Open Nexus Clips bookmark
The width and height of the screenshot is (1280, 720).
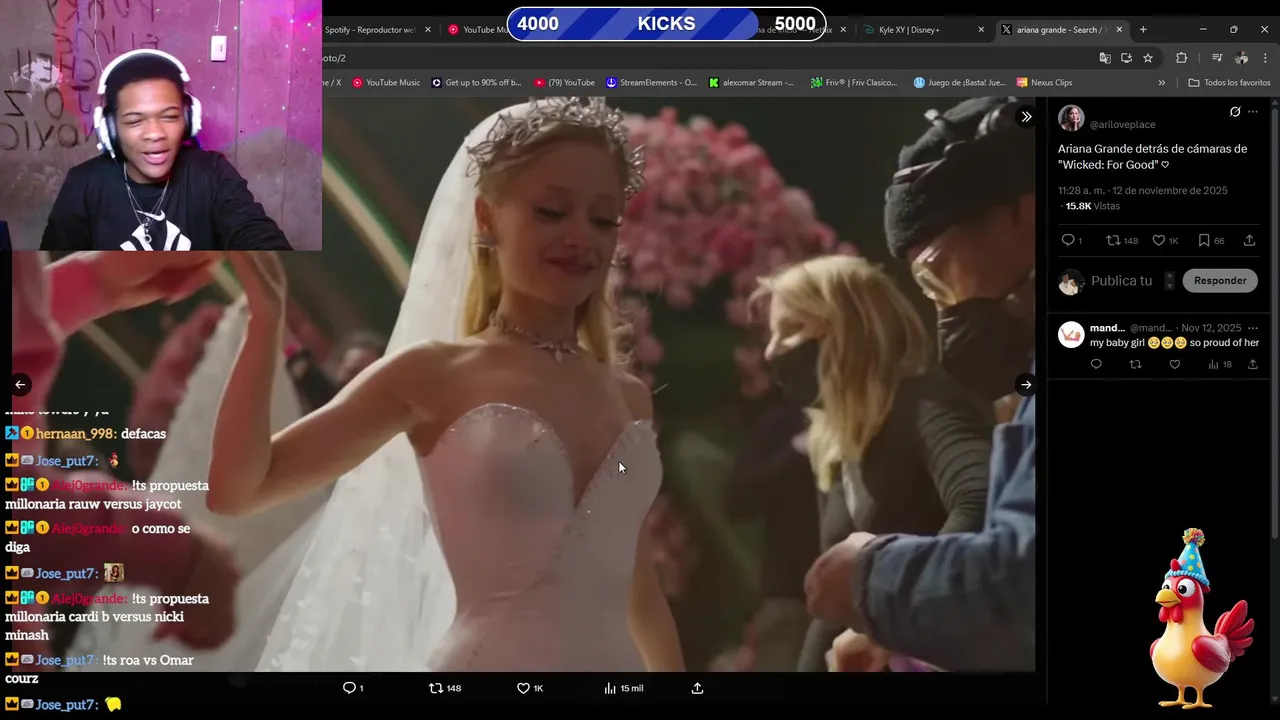[1044, 83]
